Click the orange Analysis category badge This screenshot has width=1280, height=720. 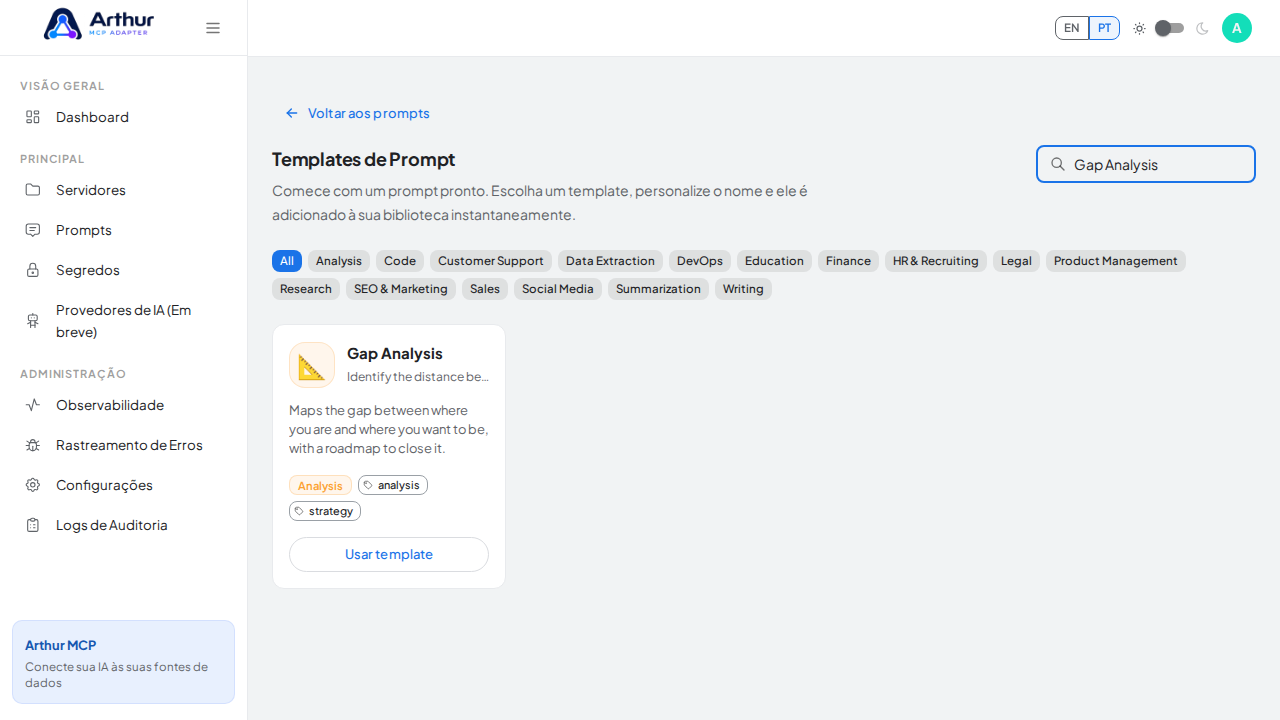pyautogui.click(x=320, y=485)
